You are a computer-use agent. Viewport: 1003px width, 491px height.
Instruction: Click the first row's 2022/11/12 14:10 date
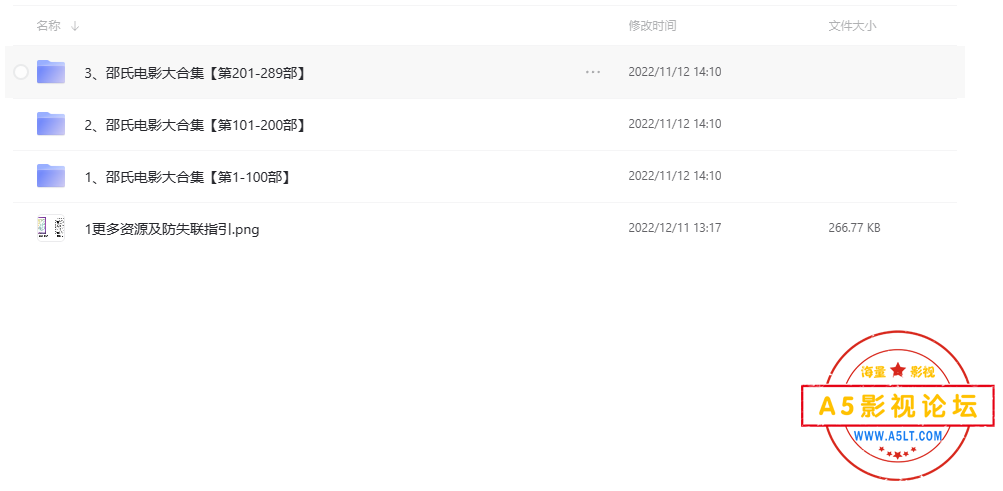pyautogui.click(x=675, y=72)
